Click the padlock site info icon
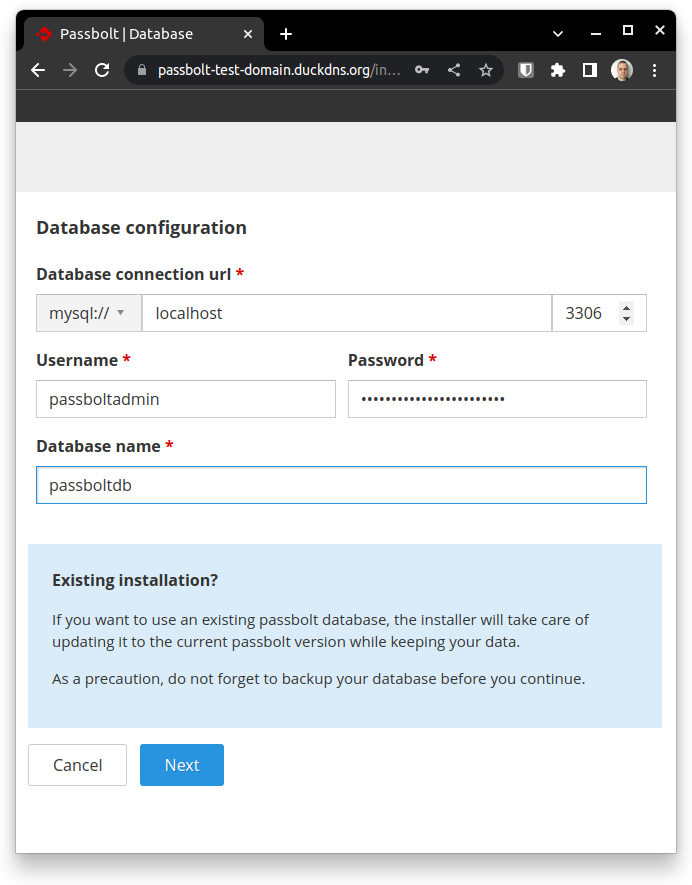This screenshot has width=692, height=885. (x=142, y=70)
